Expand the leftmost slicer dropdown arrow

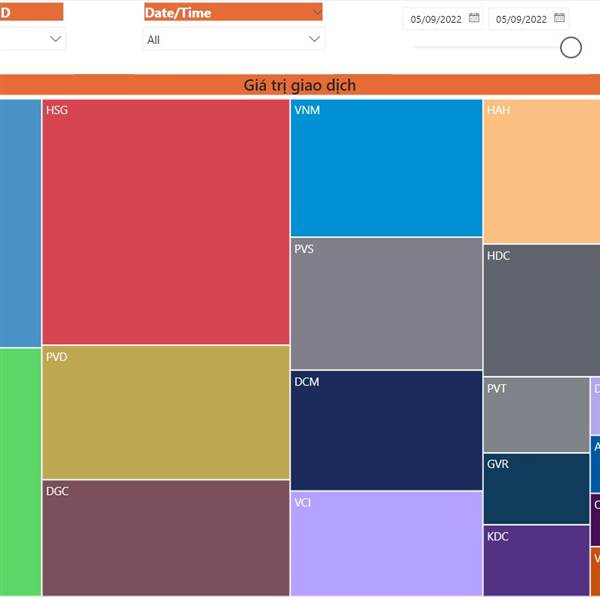(56, 39)
